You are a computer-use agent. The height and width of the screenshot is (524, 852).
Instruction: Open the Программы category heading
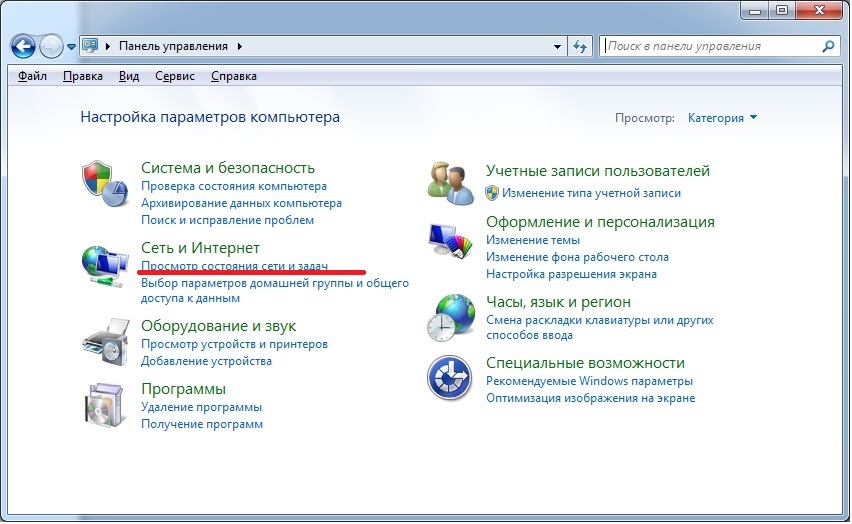pyautogui.click(x=183, y=389)
